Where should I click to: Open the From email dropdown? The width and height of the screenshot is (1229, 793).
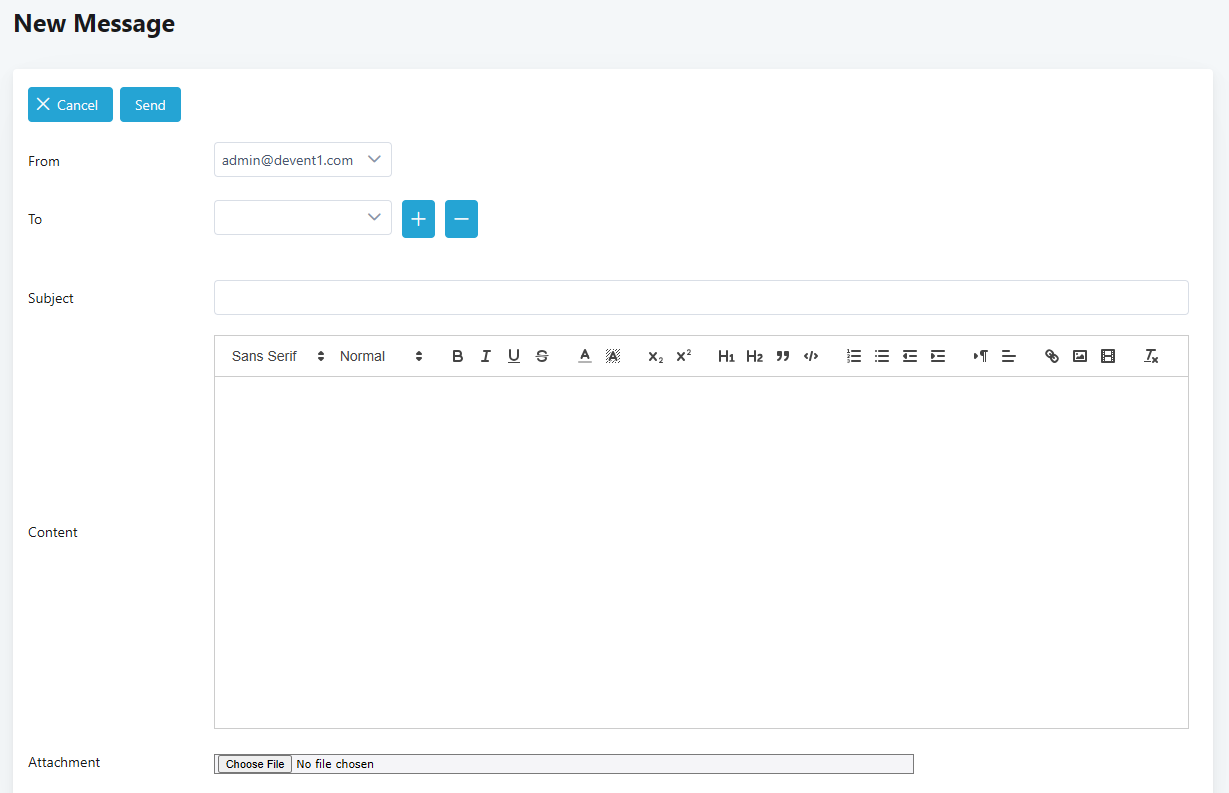tap(302, 160)
